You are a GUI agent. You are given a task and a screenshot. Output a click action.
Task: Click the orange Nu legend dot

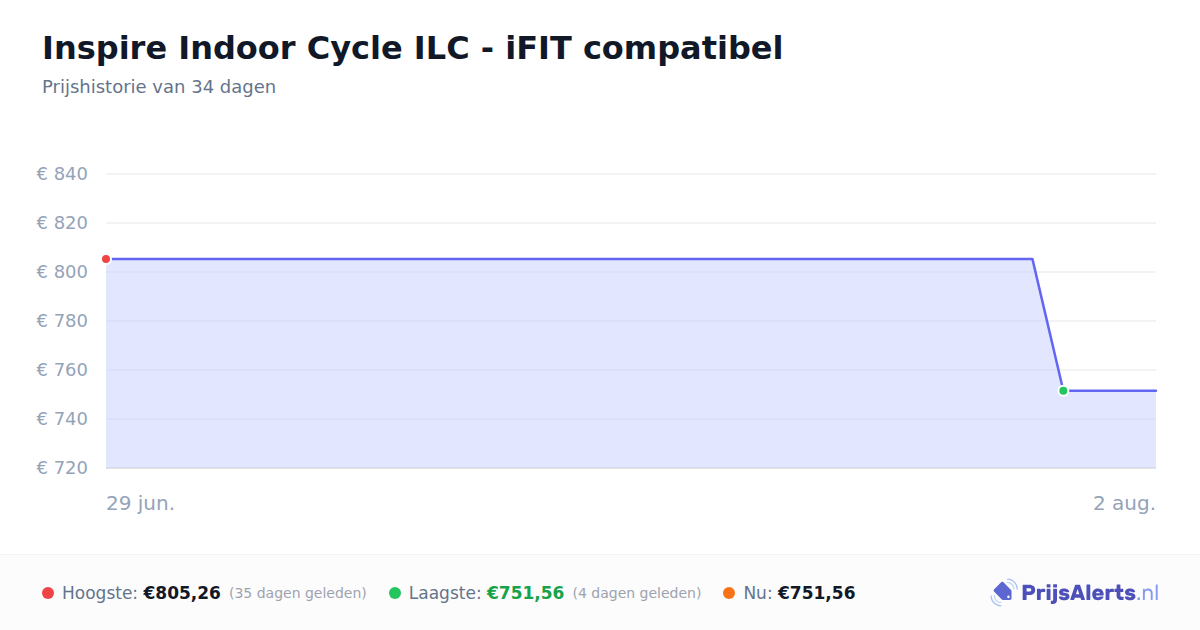coord(729,593)
